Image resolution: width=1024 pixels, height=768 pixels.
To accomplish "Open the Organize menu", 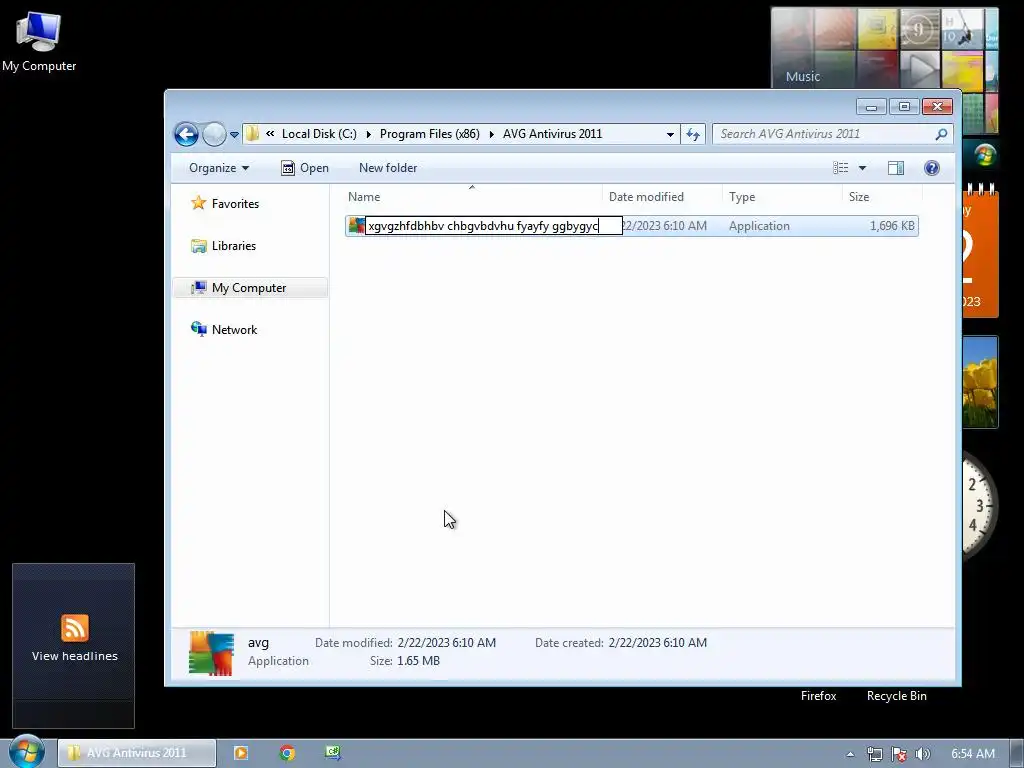I will [219, 168].
